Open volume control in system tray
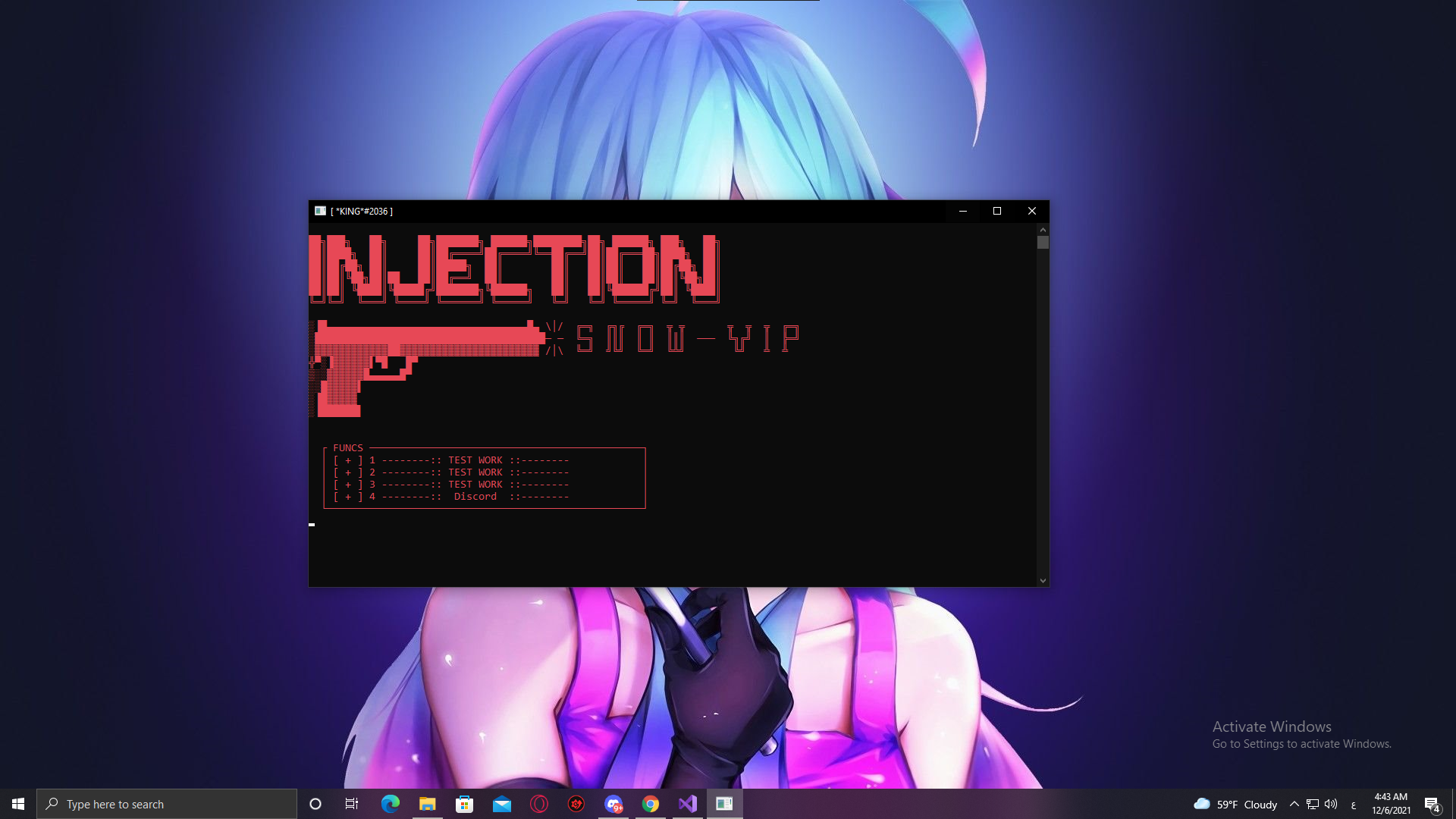Screen dimensions: 1456x819 tap(1331, 804)
